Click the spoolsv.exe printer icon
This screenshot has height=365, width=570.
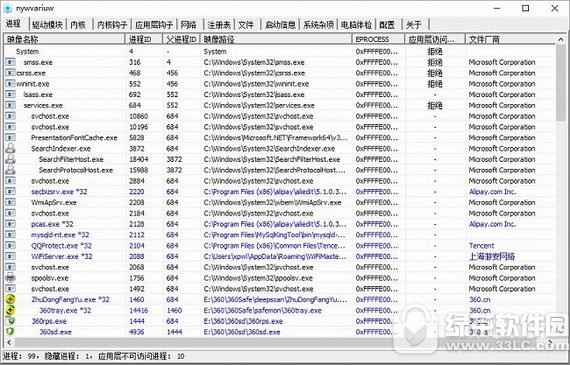tap(10, 278)
